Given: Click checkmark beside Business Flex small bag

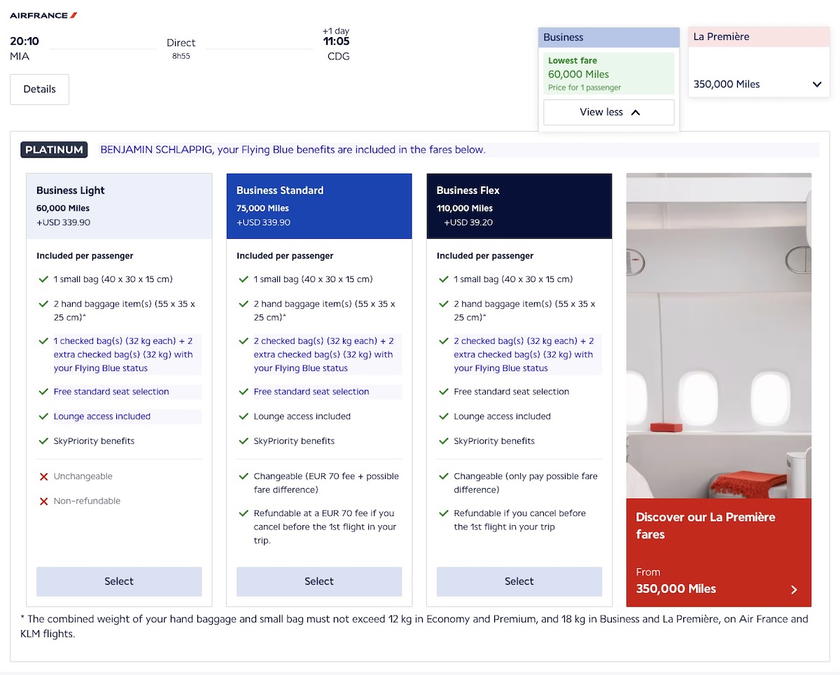Looking at the screenshot, I should tap(444, 279).
